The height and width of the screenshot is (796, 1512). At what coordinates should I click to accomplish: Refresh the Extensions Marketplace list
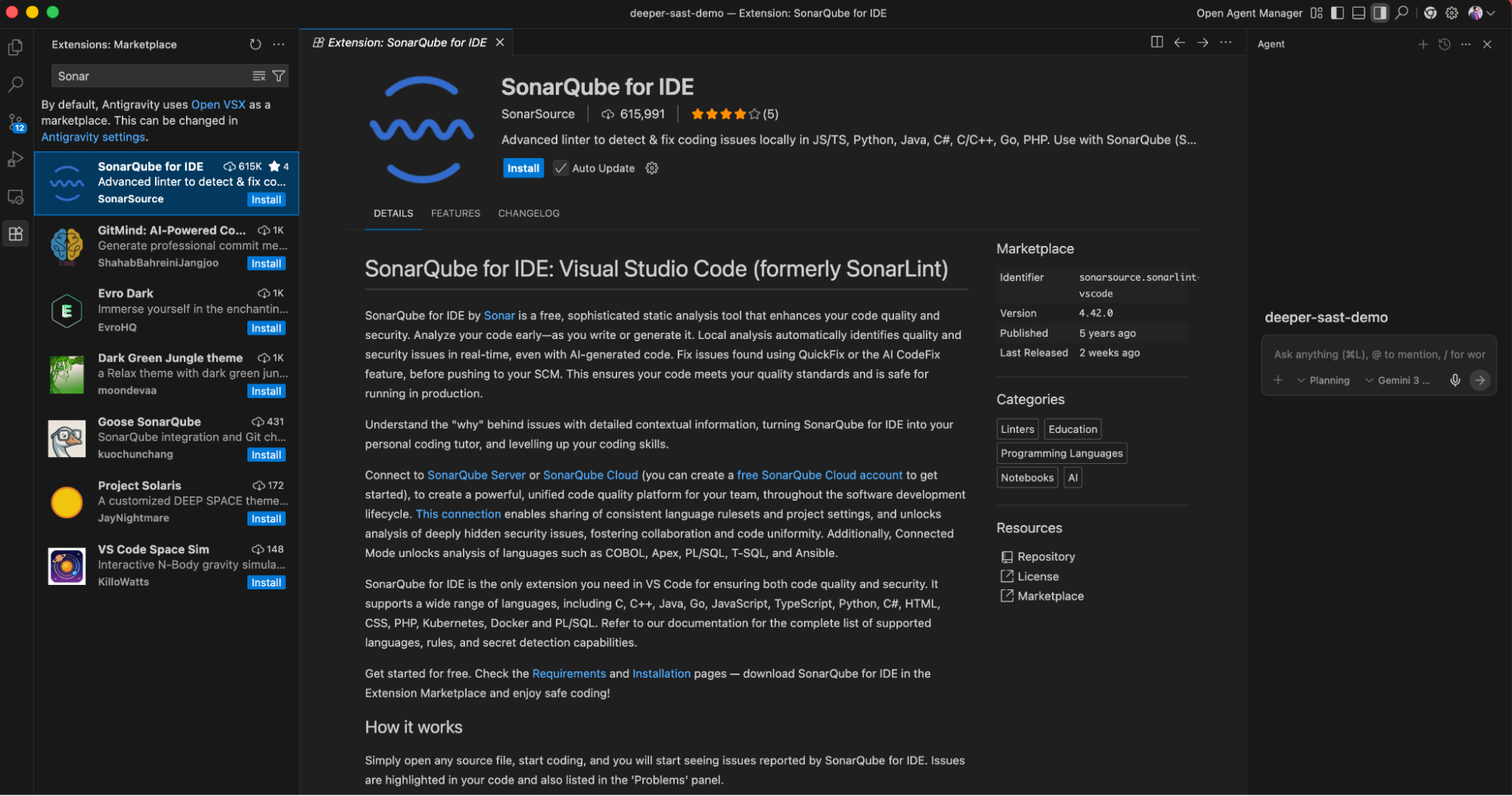(256, 45)
